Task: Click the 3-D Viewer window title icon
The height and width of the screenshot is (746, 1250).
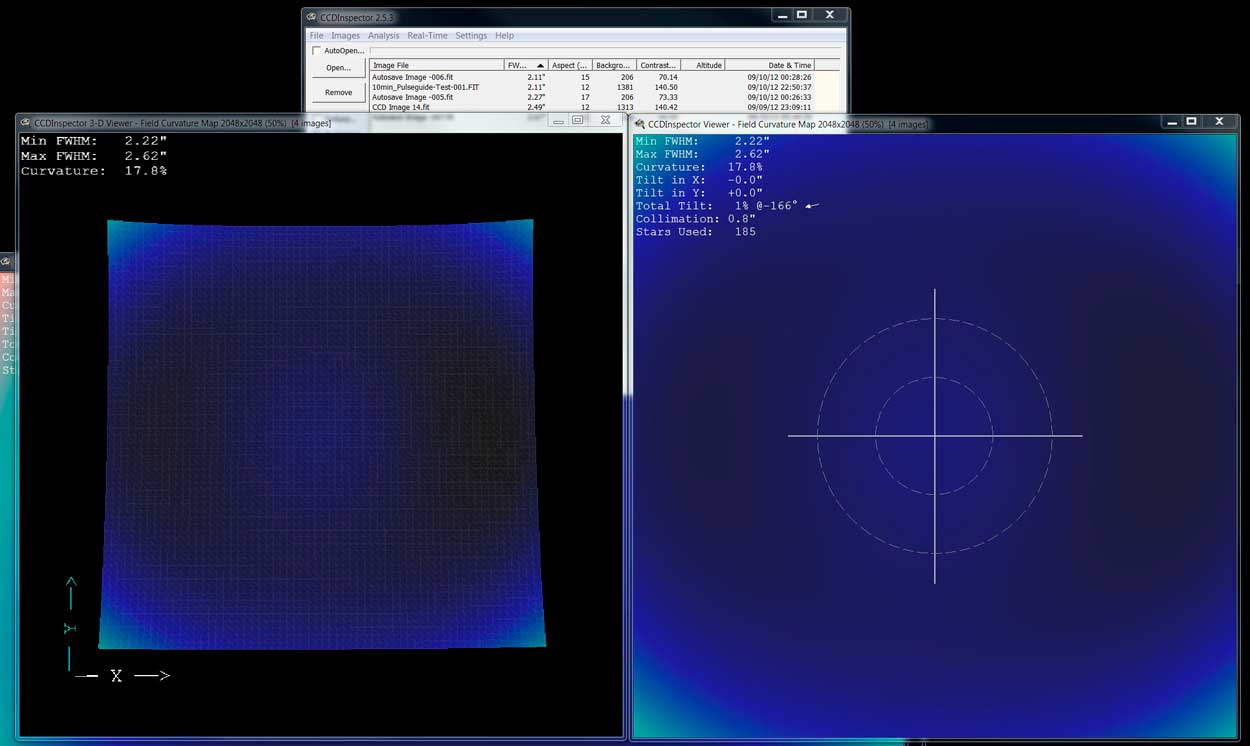Action: [25, 122]
